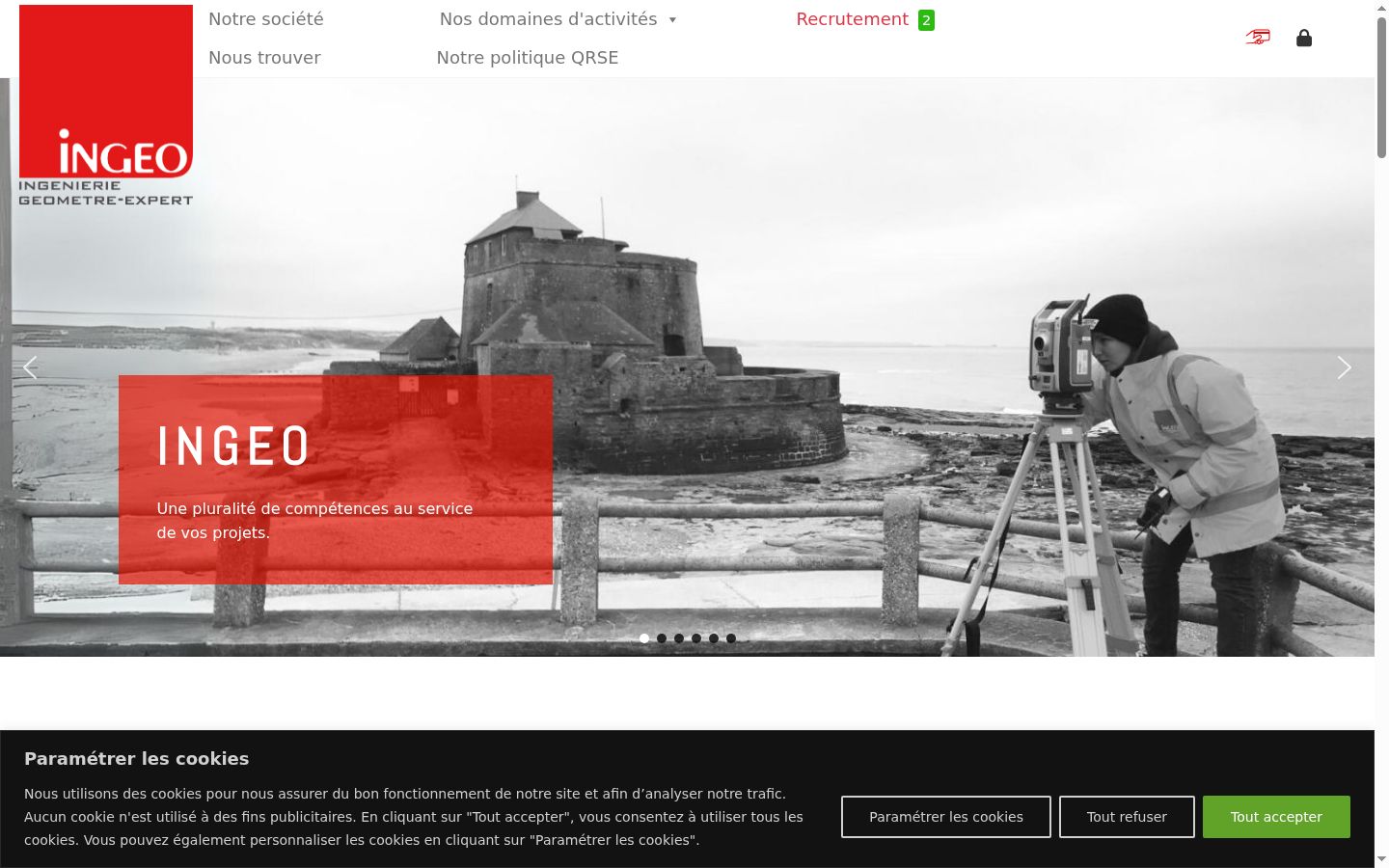Select the first carousel dot
This screenshot has height=868, width=1389.
click(644, 638)
